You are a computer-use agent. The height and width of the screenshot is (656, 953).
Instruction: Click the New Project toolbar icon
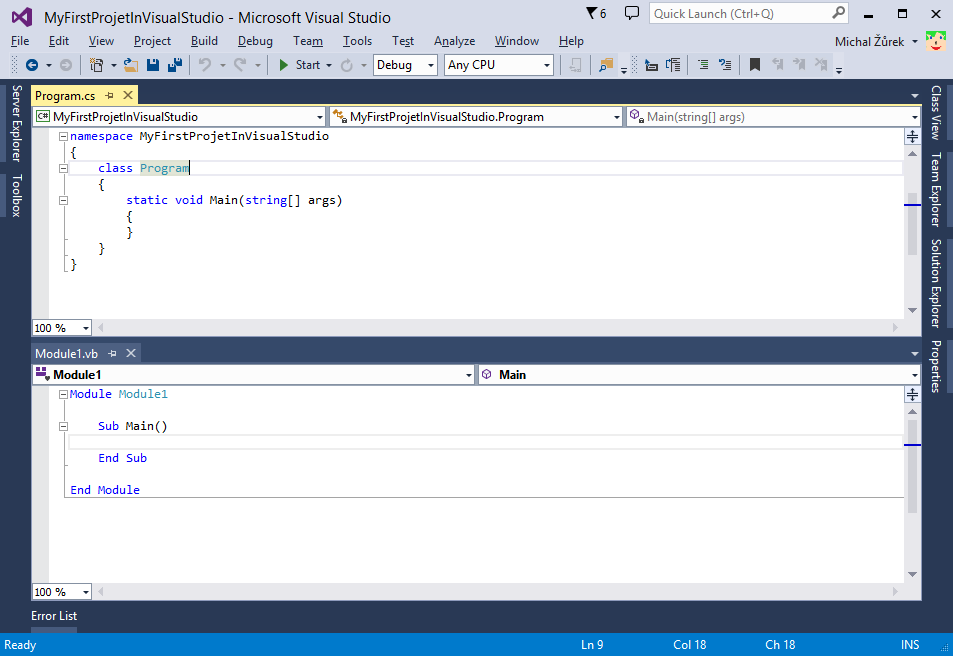pos(98,64)
